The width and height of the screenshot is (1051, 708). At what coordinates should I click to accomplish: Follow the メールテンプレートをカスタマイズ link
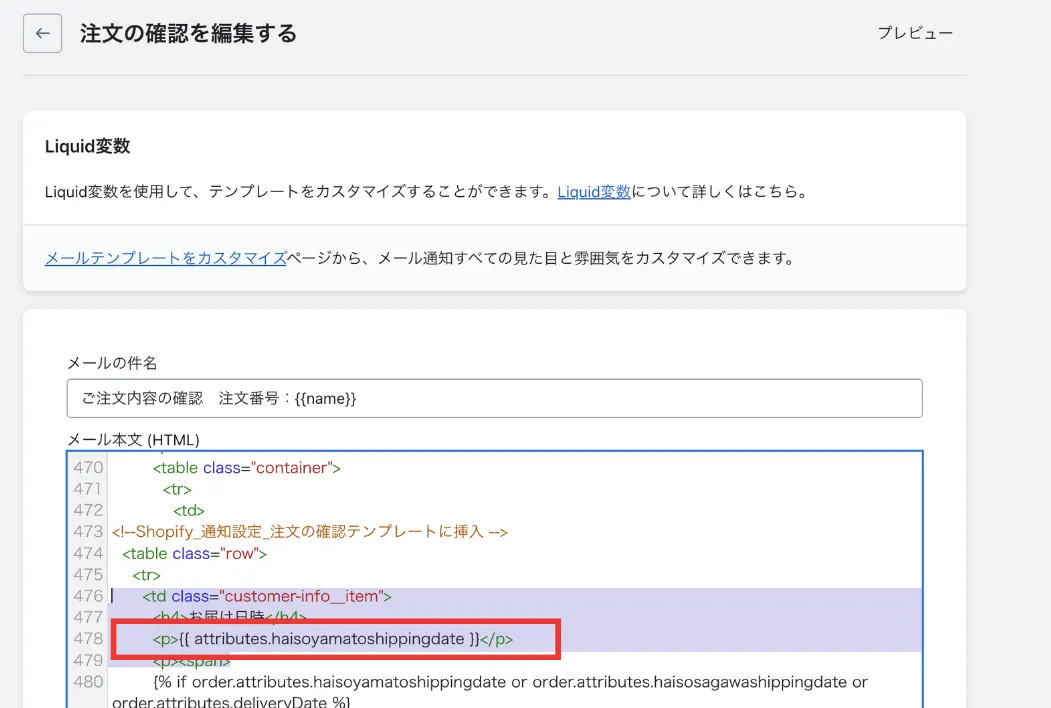point(166,258)
